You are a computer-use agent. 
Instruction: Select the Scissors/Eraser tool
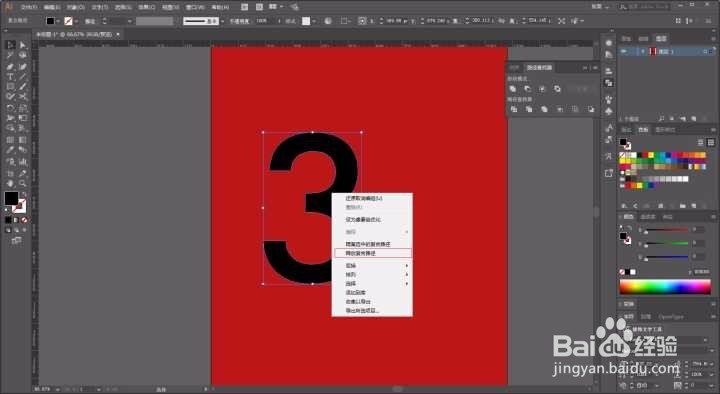coord(23,97)
